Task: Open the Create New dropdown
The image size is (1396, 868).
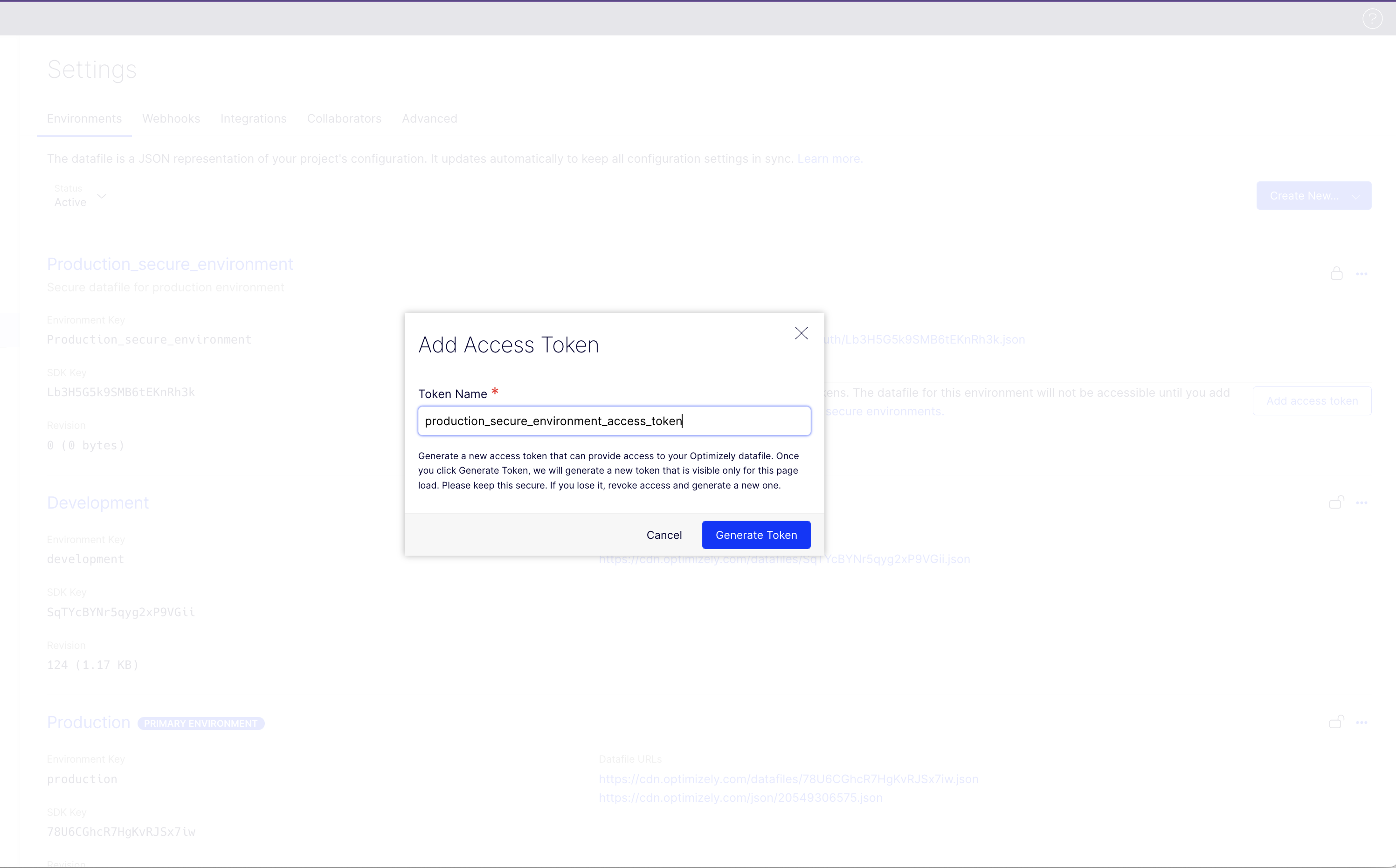Action: (1313, 196)
